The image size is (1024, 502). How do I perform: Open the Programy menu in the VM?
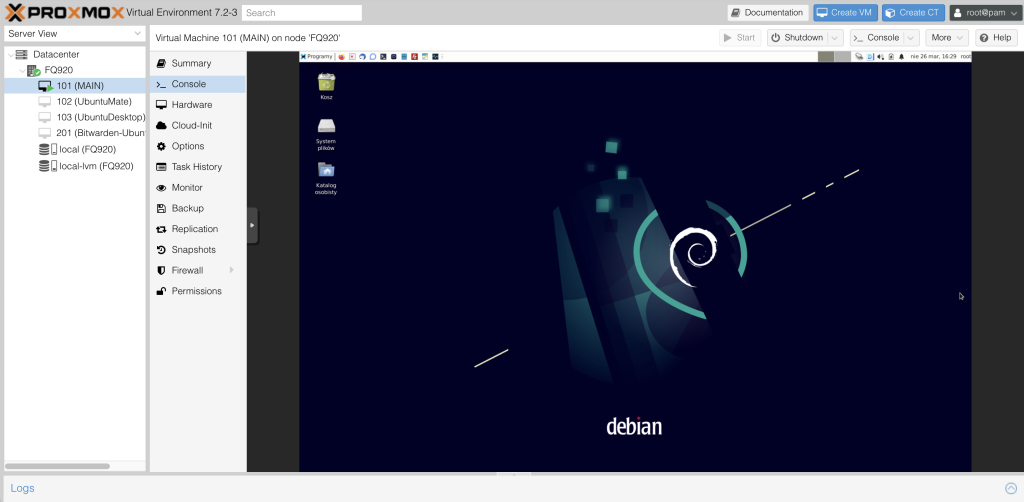pyautogui.click(x=318, y=57)
